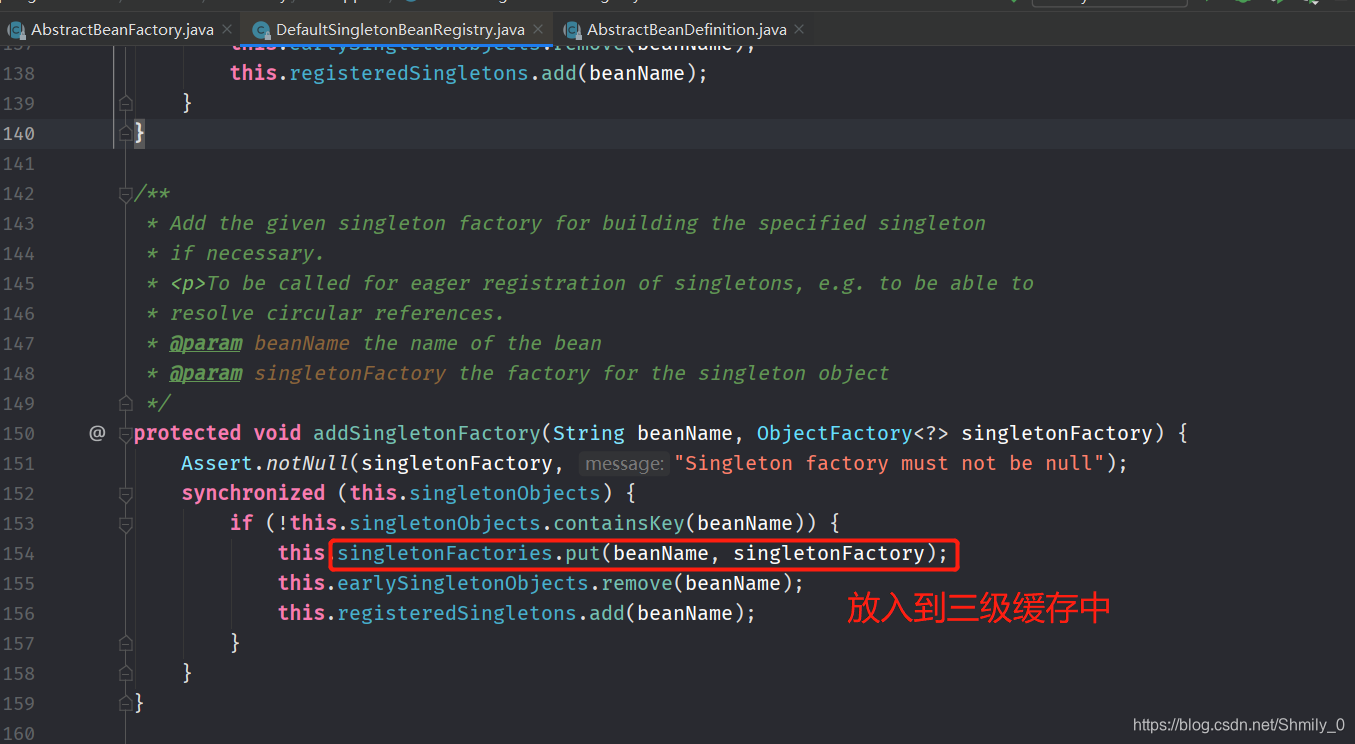Viewport: 1355px width, 744px height.
Task: Toggle the fold end marker at line 157
Action: 125,643
